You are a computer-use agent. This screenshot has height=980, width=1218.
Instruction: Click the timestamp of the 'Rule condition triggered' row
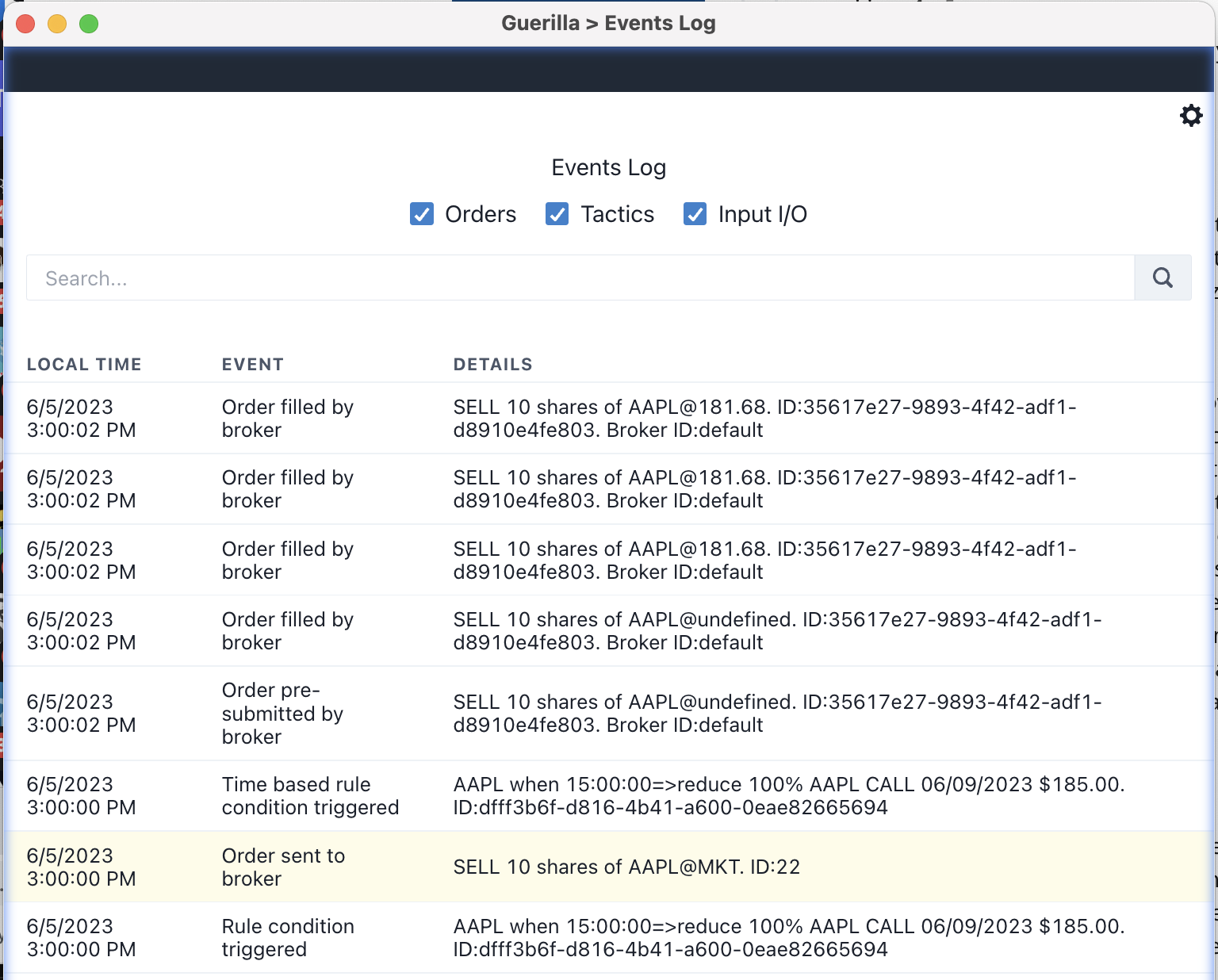[x=81, y=938]
